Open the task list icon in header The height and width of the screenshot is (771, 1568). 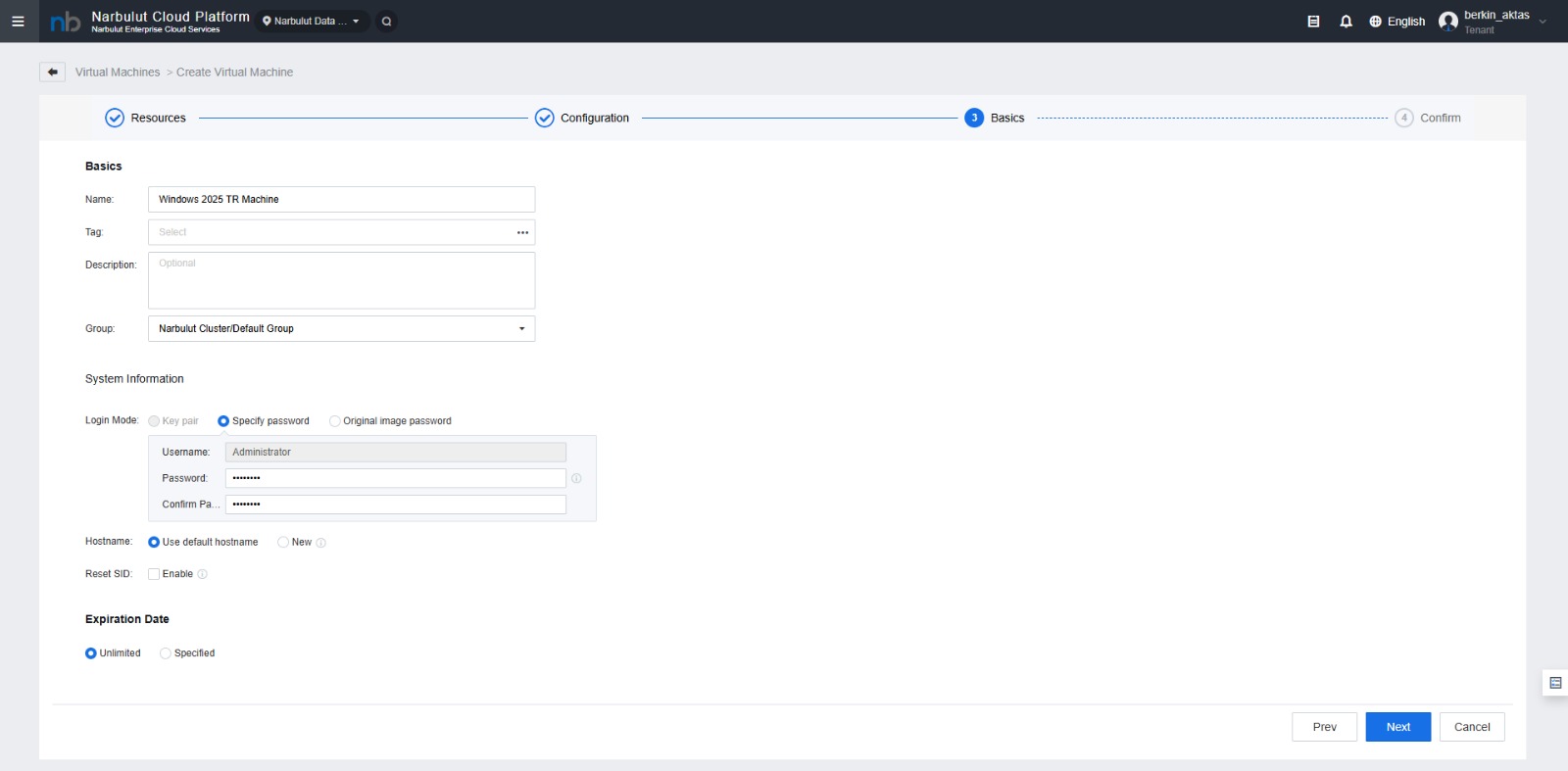(x=1313, y=21)
